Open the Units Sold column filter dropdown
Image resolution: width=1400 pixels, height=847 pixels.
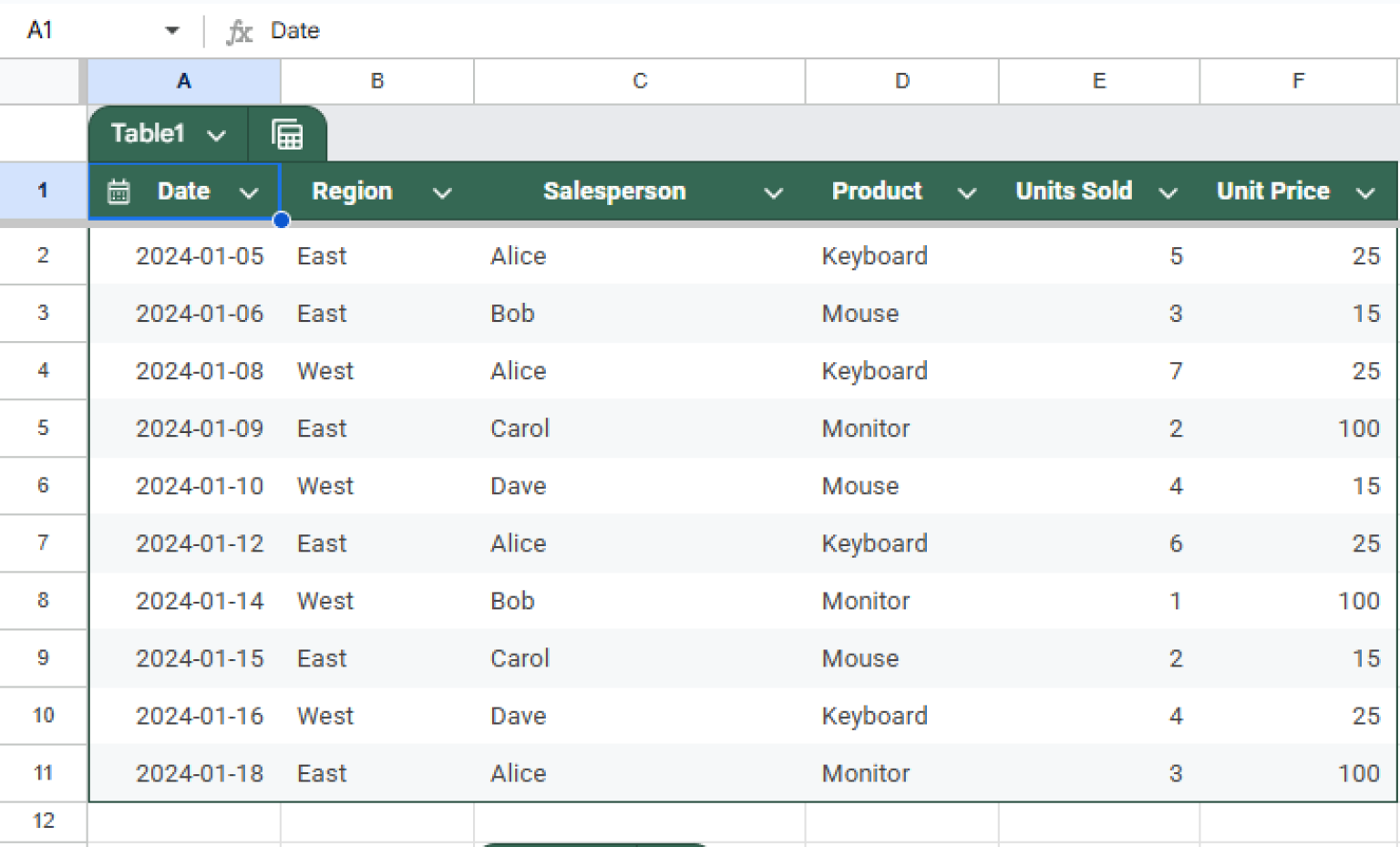(1168, 192)
